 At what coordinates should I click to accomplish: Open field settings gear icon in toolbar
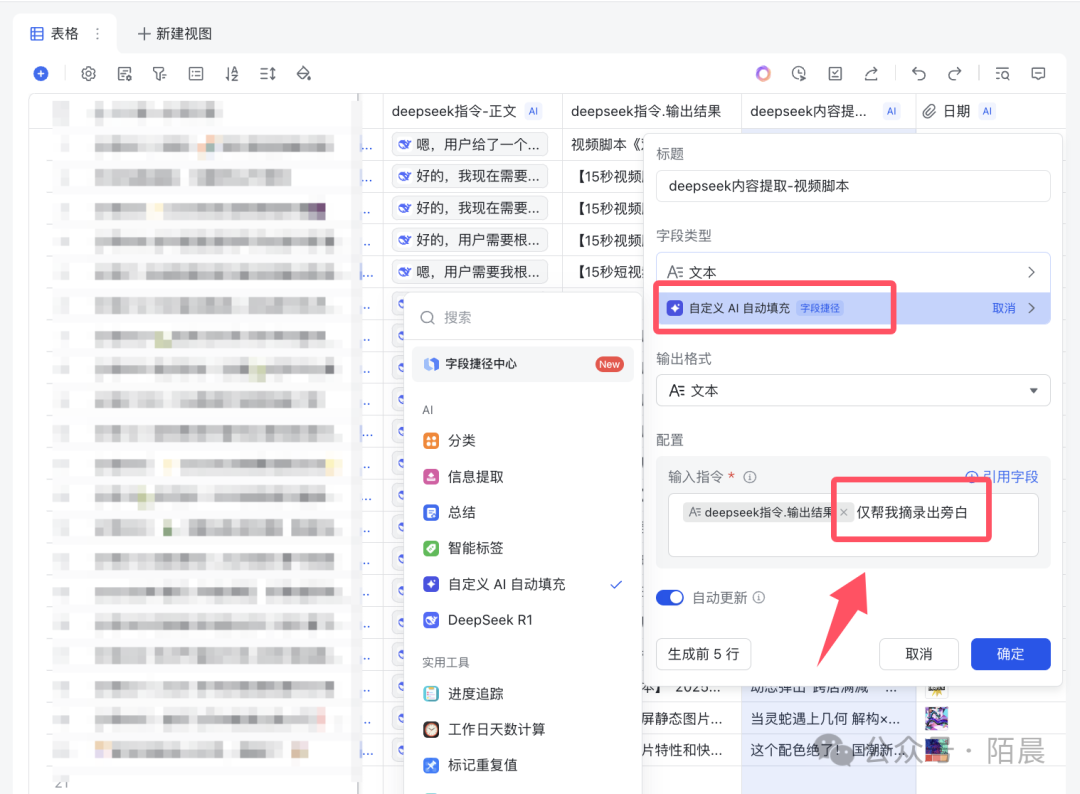tap(88, 74)
